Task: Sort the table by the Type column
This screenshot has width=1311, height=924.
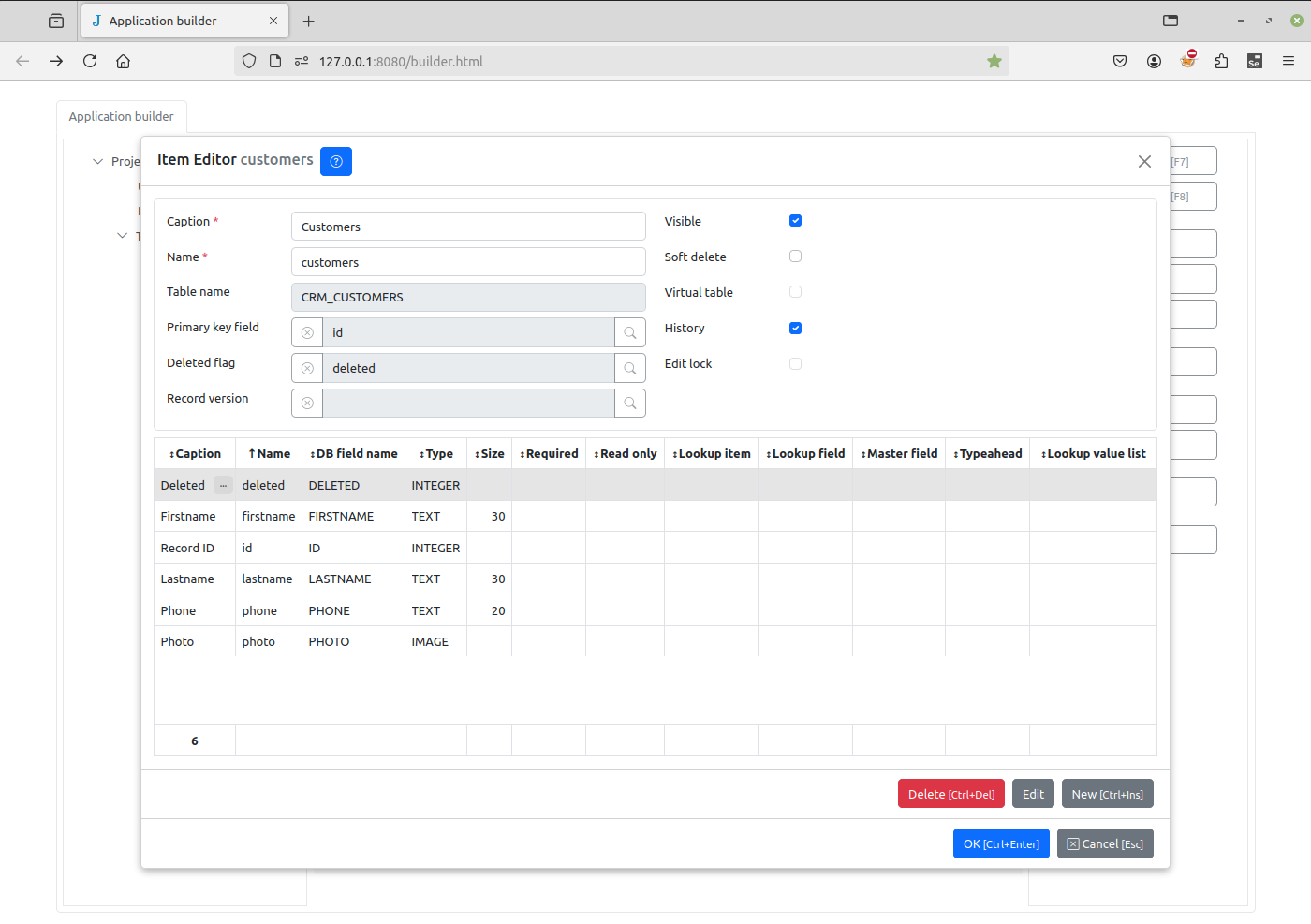Action: coord(435,454)
